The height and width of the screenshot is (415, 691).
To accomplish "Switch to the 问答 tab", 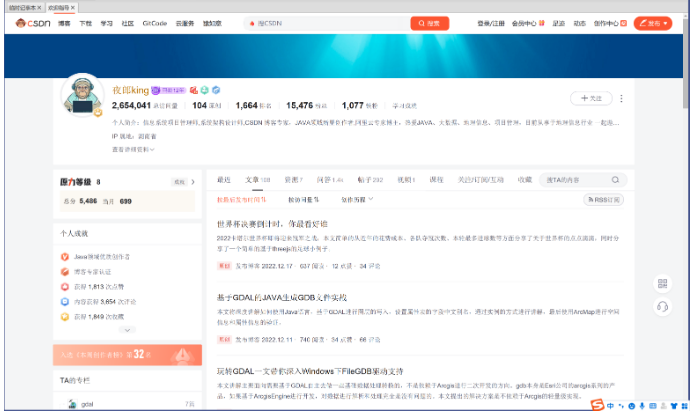I will (330, 180).
